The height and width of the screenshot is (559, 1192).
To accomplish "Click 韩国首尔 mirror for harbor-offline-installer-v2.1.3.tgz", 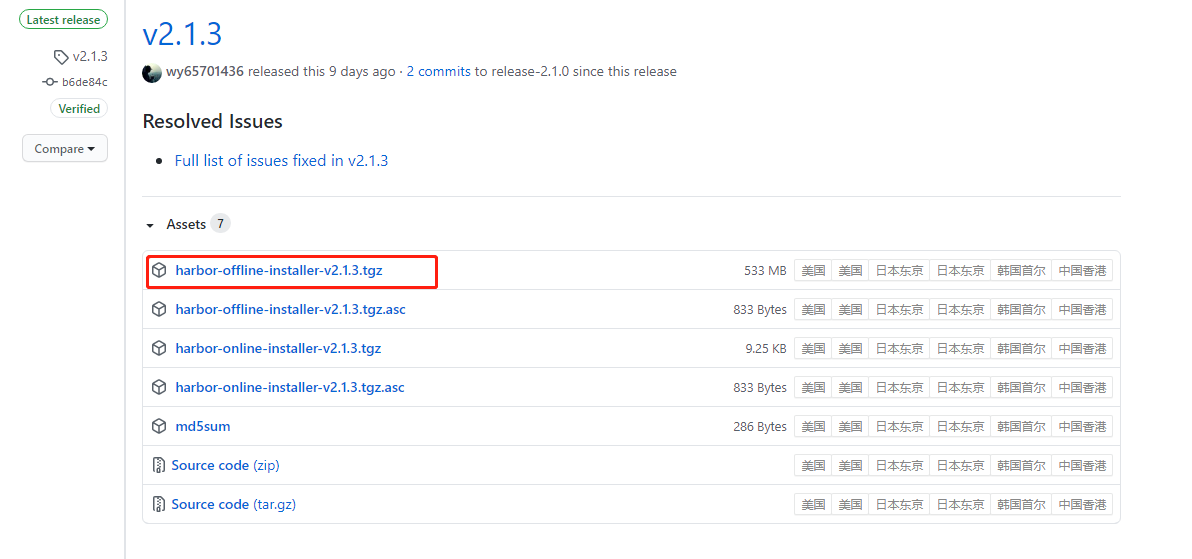I will 1021,270.
